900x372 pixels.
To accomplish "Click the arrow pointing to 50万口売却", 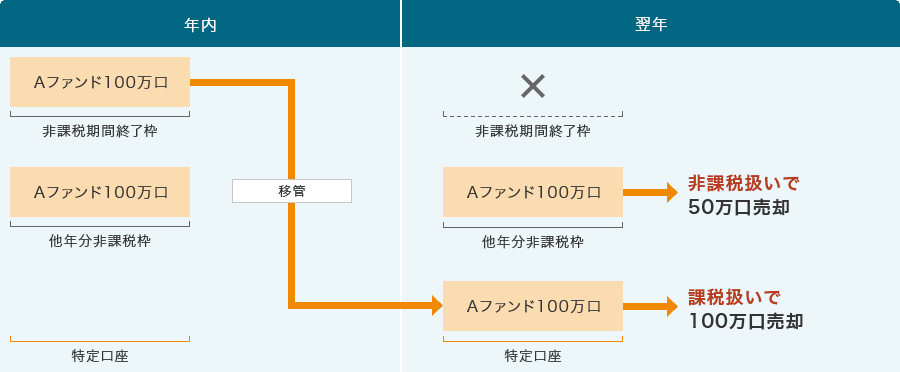I will pyautogui.click(x=650, y=192).
